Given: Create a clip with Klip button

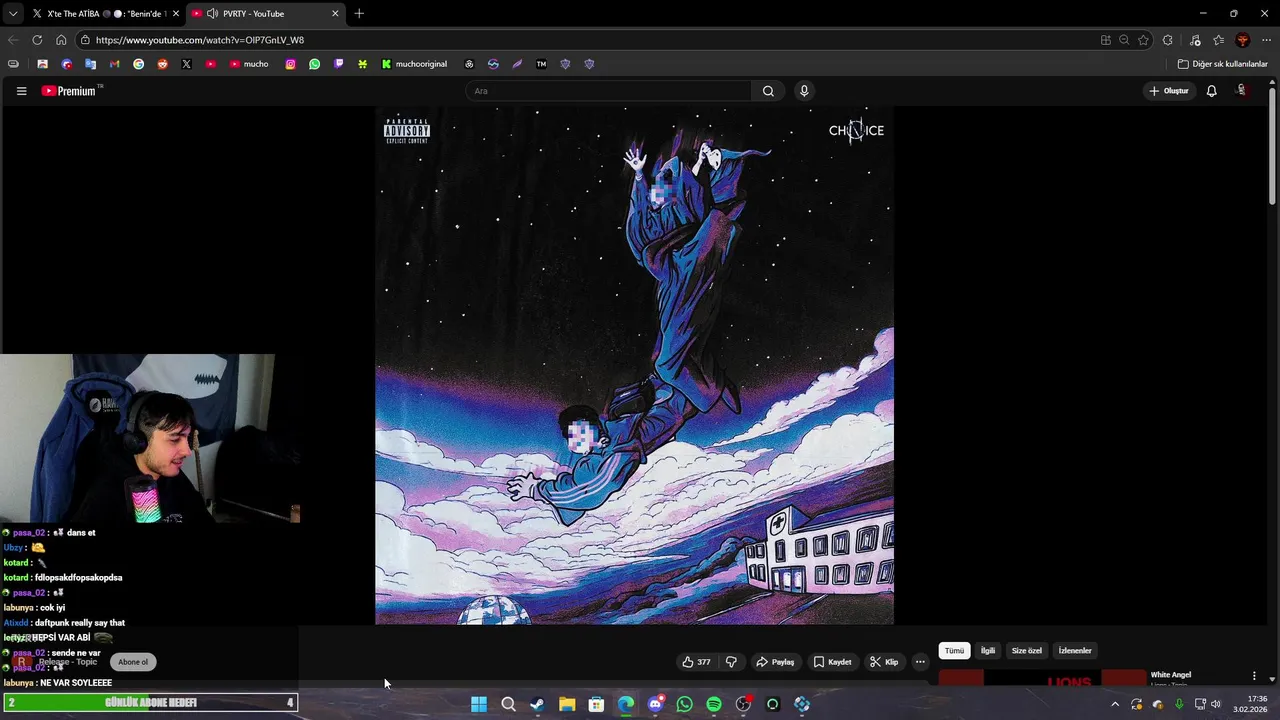Looking at the screenshot, I should coord(884,662).
